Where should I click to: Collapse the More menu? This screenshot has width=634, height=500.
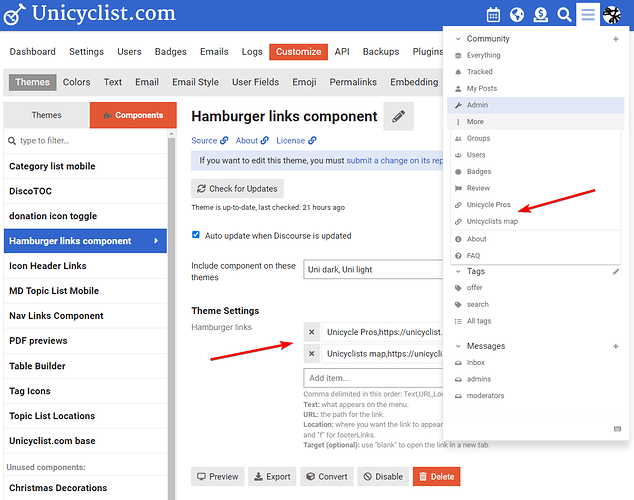pos(536,122)
